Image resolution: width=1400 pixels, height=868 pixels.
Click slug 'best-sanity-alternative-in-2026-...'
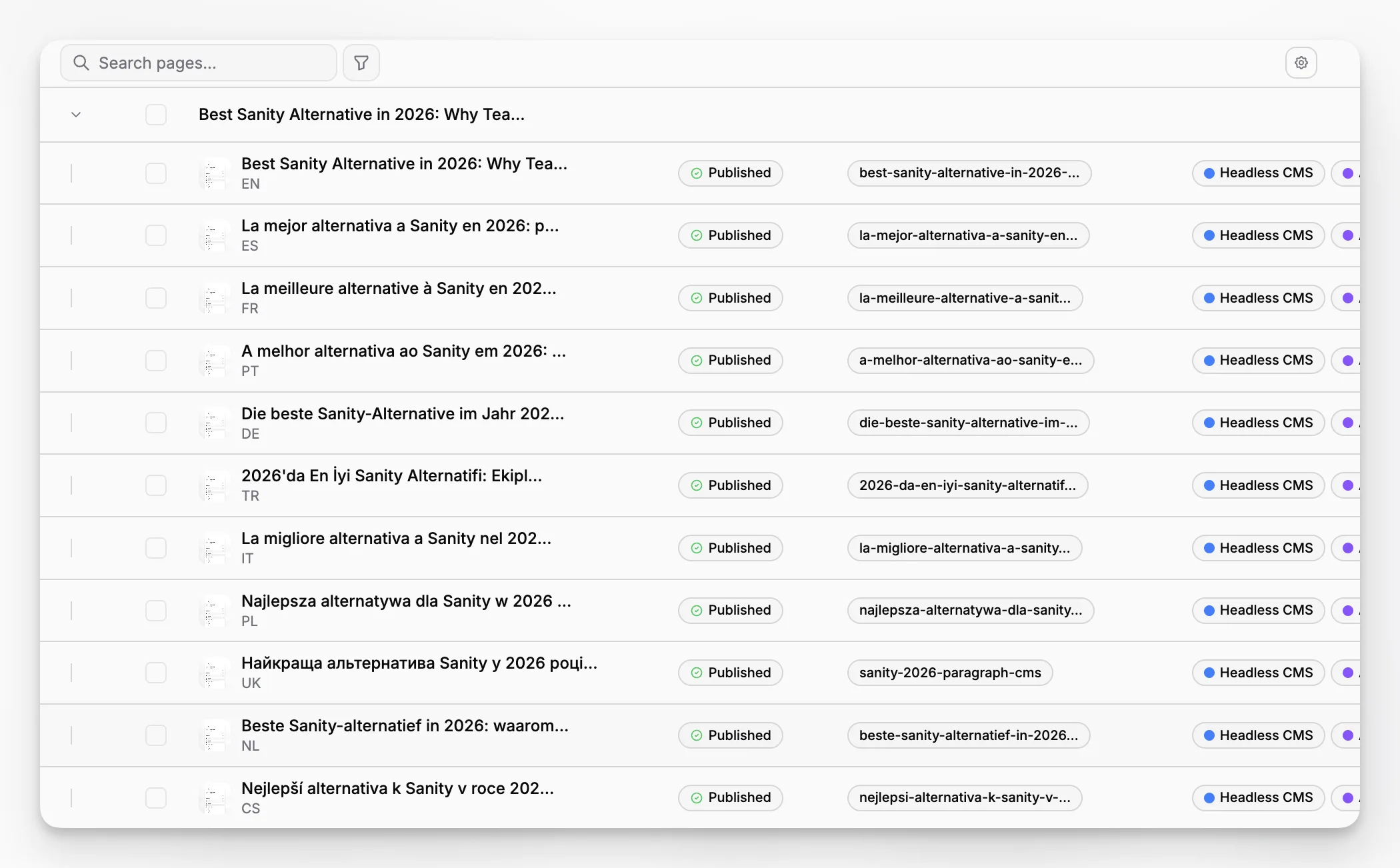969,173
